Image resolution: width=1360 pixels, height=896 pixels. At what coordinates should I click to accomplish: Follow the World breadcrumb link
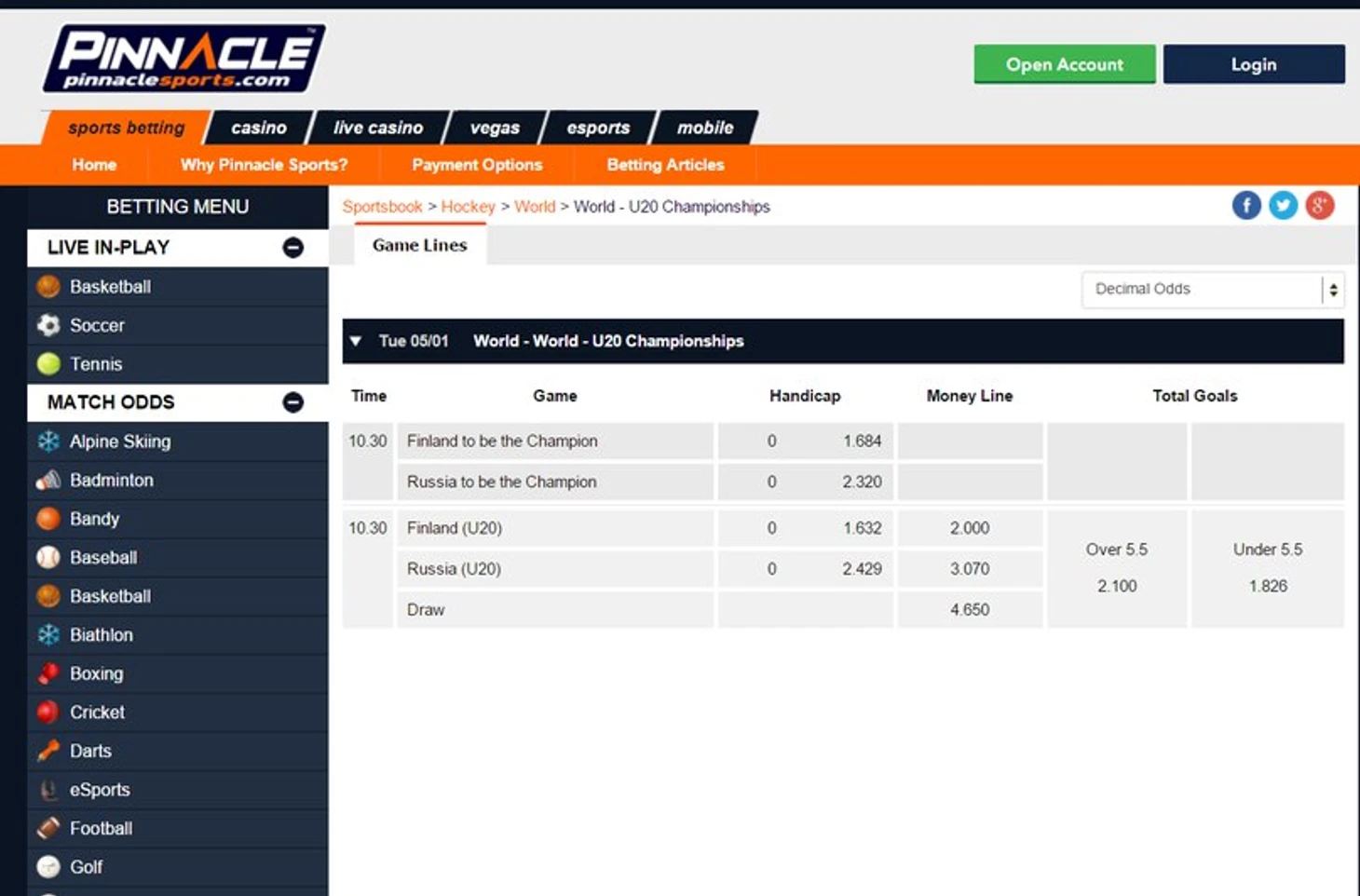tap(535, 207)
